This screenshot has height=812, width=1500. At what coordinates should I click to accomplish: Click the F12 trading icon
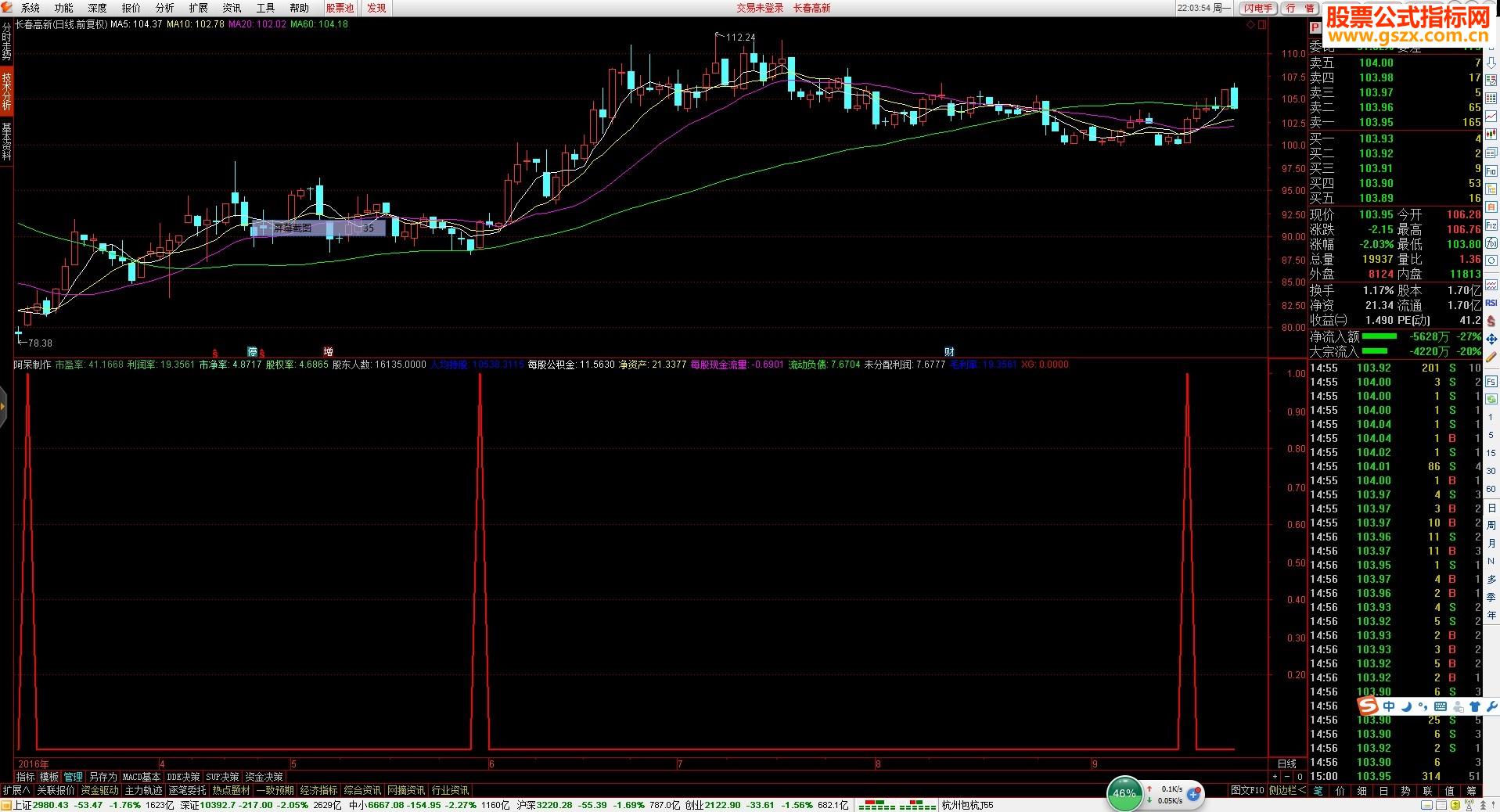tap(1491, 225)
